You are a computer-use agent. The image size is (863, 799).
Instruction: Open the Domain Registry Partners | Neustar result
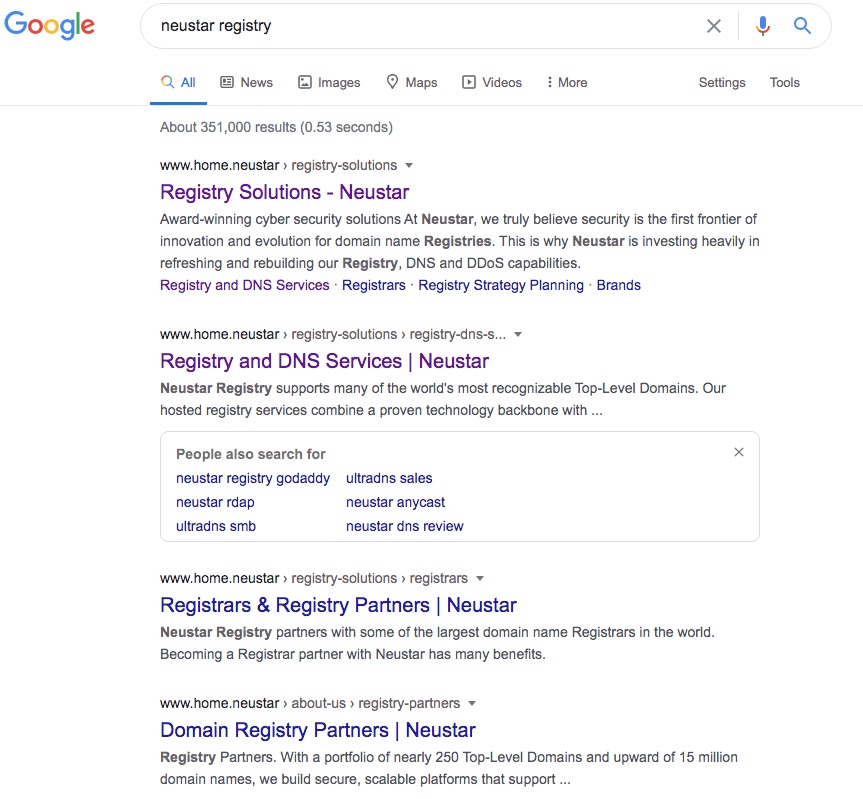[x=318, y=730]
